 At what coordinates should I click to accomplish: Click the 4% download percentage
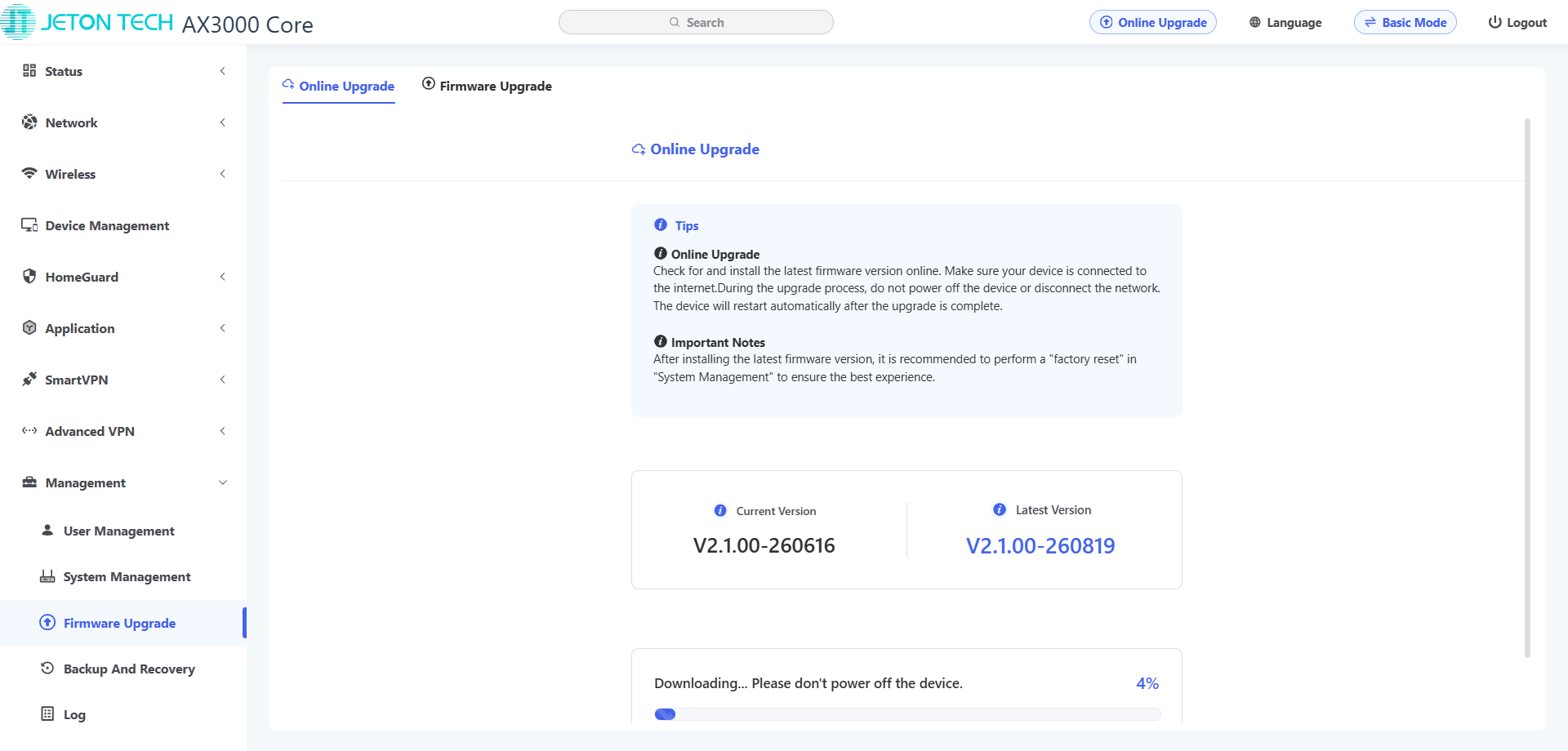tap(1147, 683)
